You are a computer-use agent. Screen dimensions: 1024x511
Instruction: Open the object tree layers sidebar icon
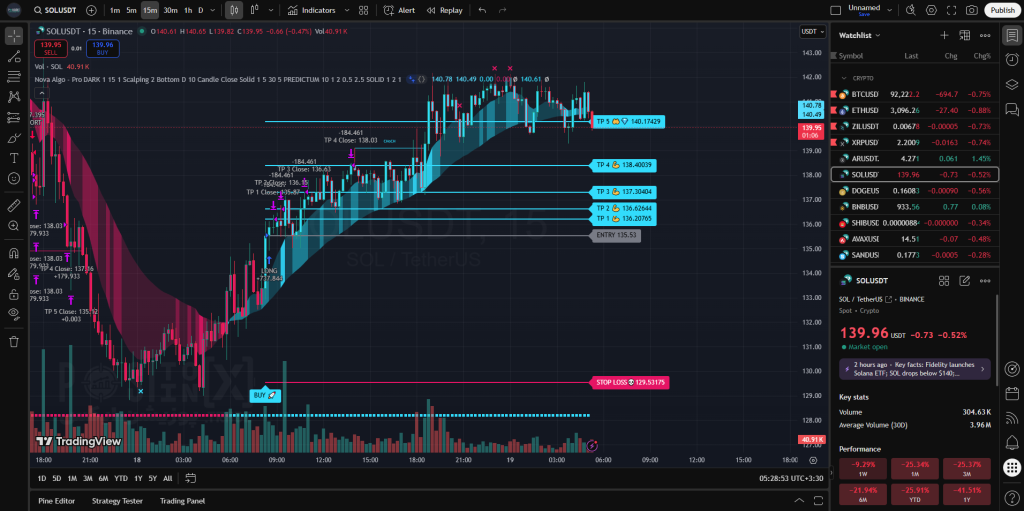click(1012, 84)
